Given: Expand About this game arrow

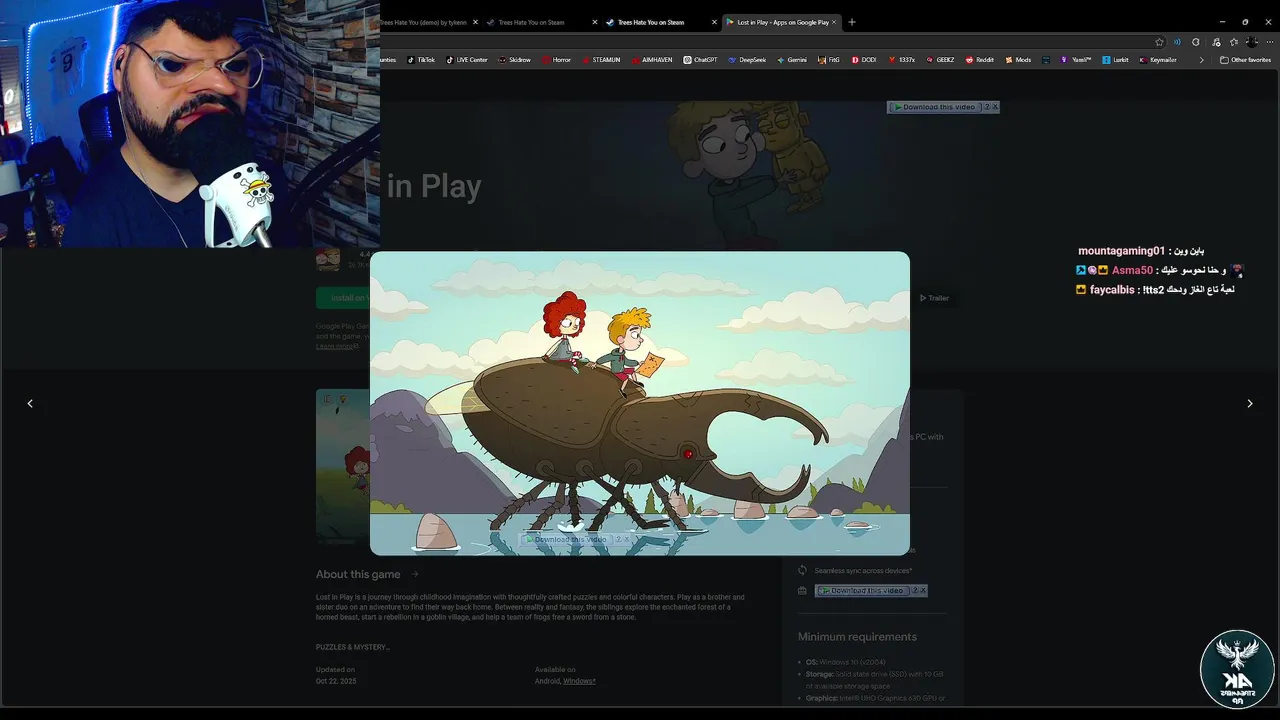Looking at the screenshot, I should [x=415, y=574].
